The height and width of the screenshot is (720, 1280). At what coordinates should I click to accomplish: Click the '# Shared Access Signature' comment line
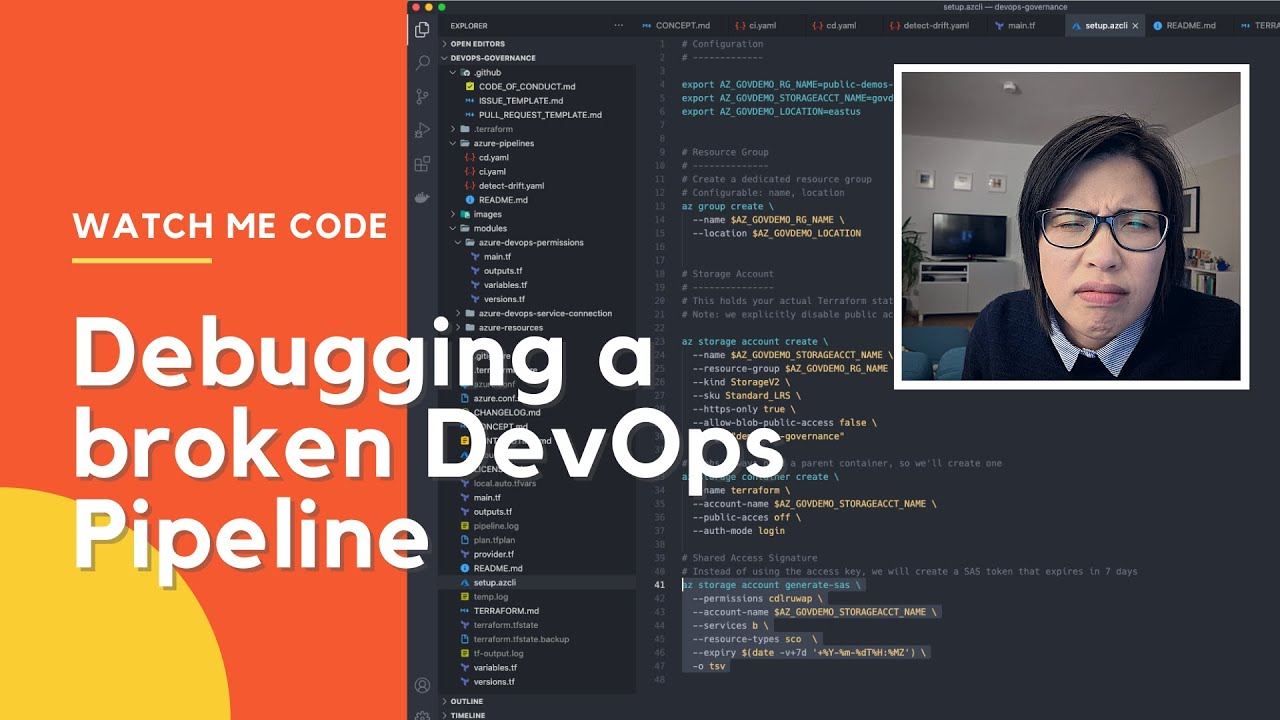pyautogui.click(x=750, y=558)
